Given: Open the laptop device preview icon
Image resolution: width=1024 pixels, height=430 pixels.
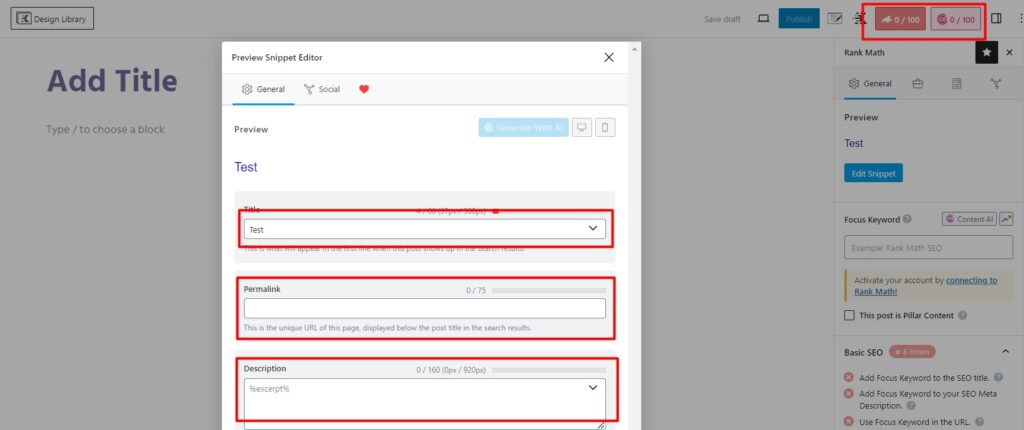Looking at the screenshot, I should pos(763,19).
